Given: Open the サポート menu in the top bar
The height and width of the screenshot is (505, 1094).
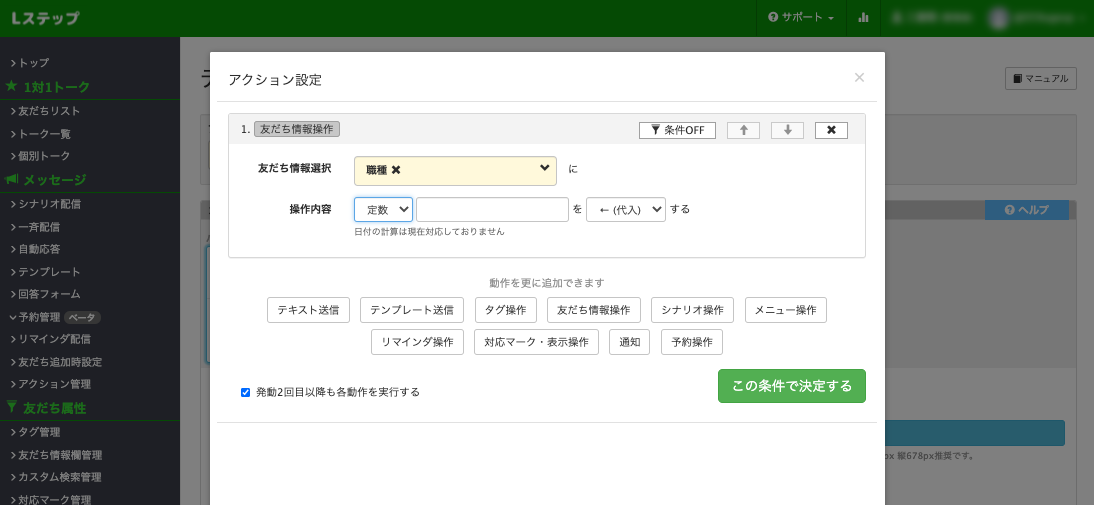Looking at the screenshot, I should (x=801, y=18).
